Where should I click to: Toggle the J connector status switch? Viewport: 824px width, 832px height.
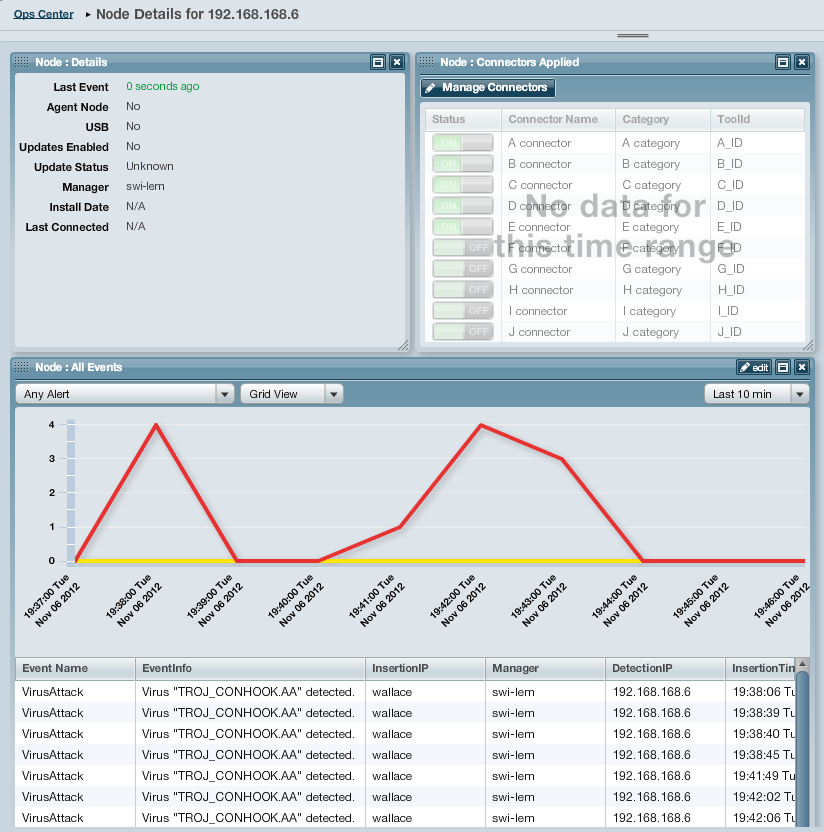tap(463, 332)
